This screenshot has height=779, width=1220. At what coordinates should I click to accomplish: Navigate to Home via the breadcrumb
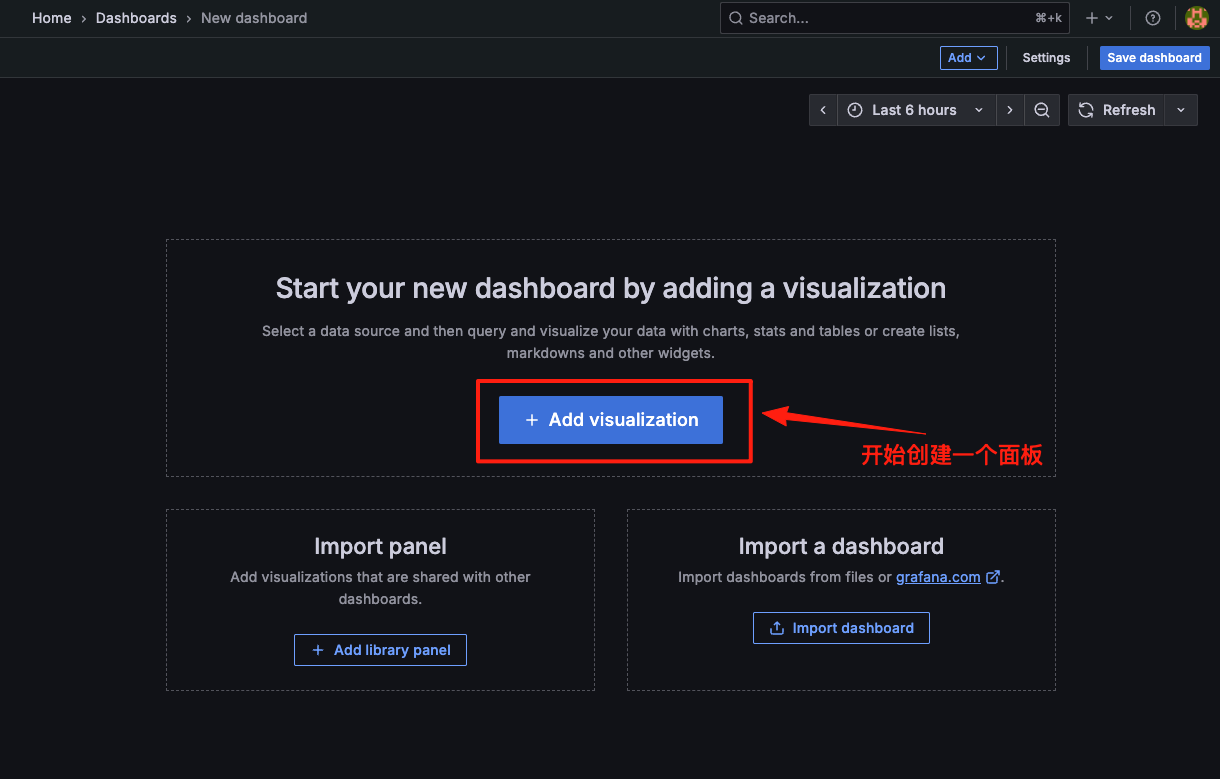click(x=51, y=18)
